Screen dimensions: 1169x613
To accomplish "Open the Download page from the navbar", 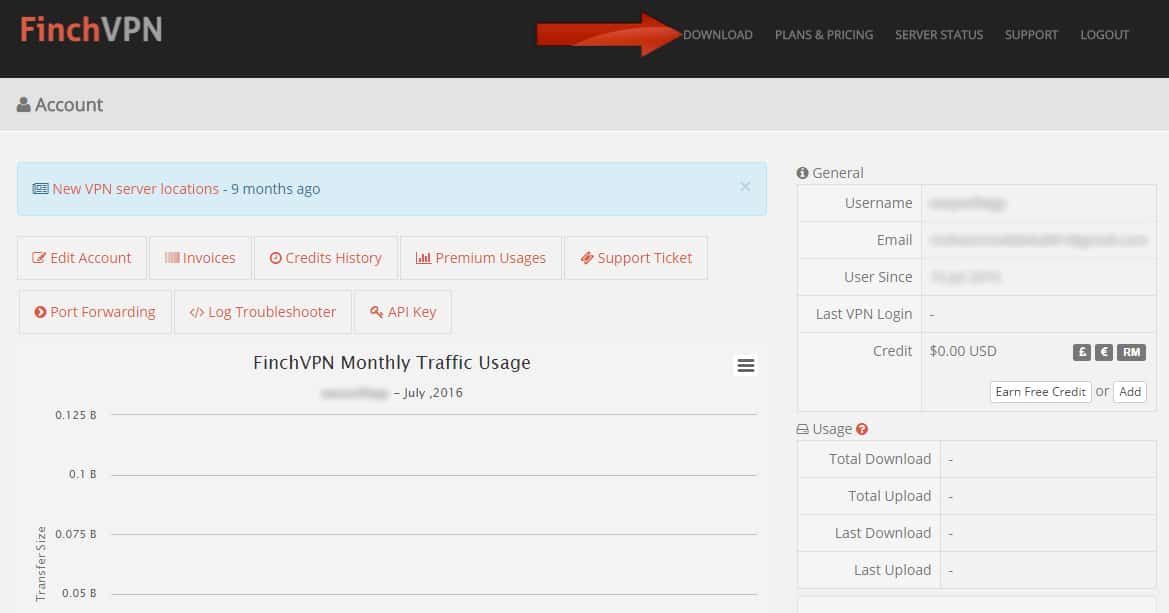I will tap(717, 34).
